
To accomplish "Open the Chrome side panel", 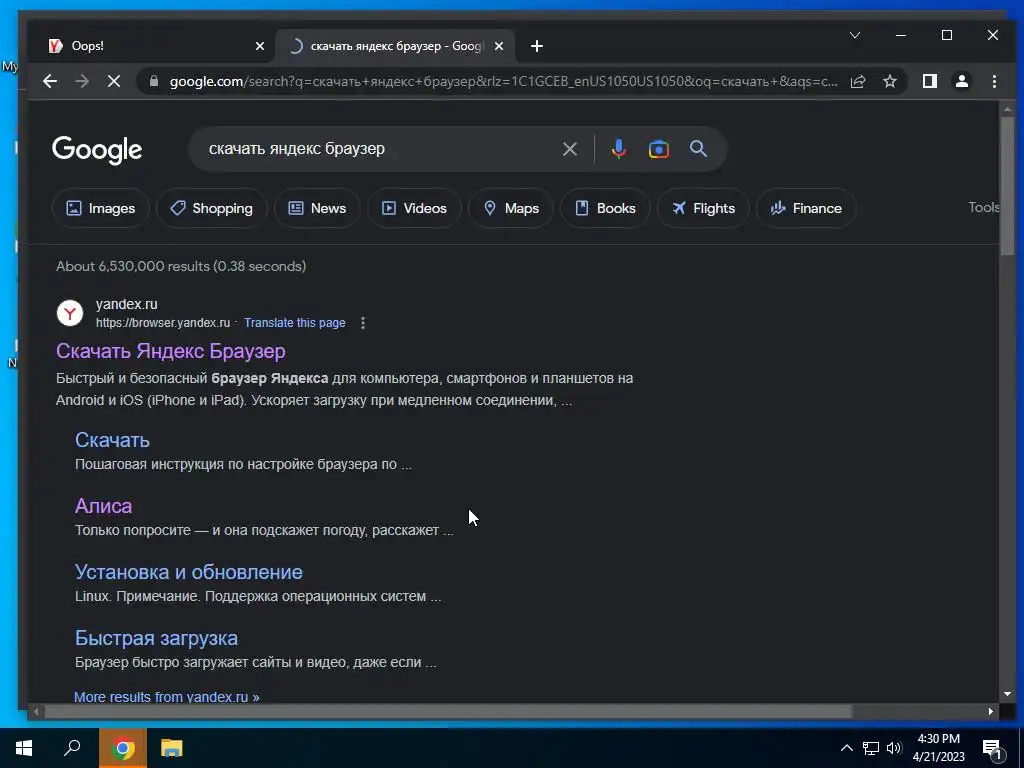I will pyautogui.click(x=929, y=81).
